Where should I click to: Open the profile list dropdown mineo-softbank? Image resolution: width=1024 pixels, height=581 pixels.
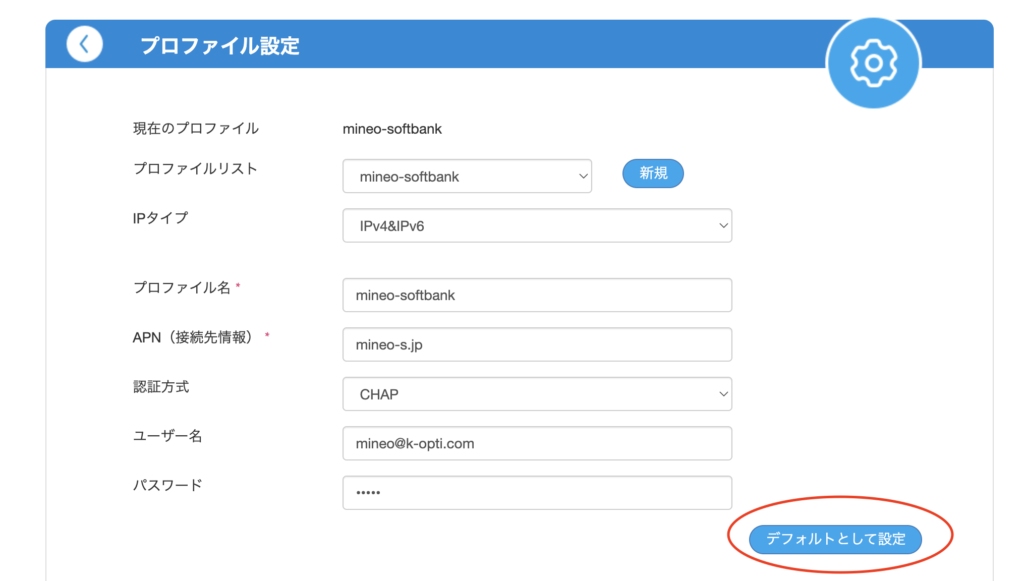[467, 176]
